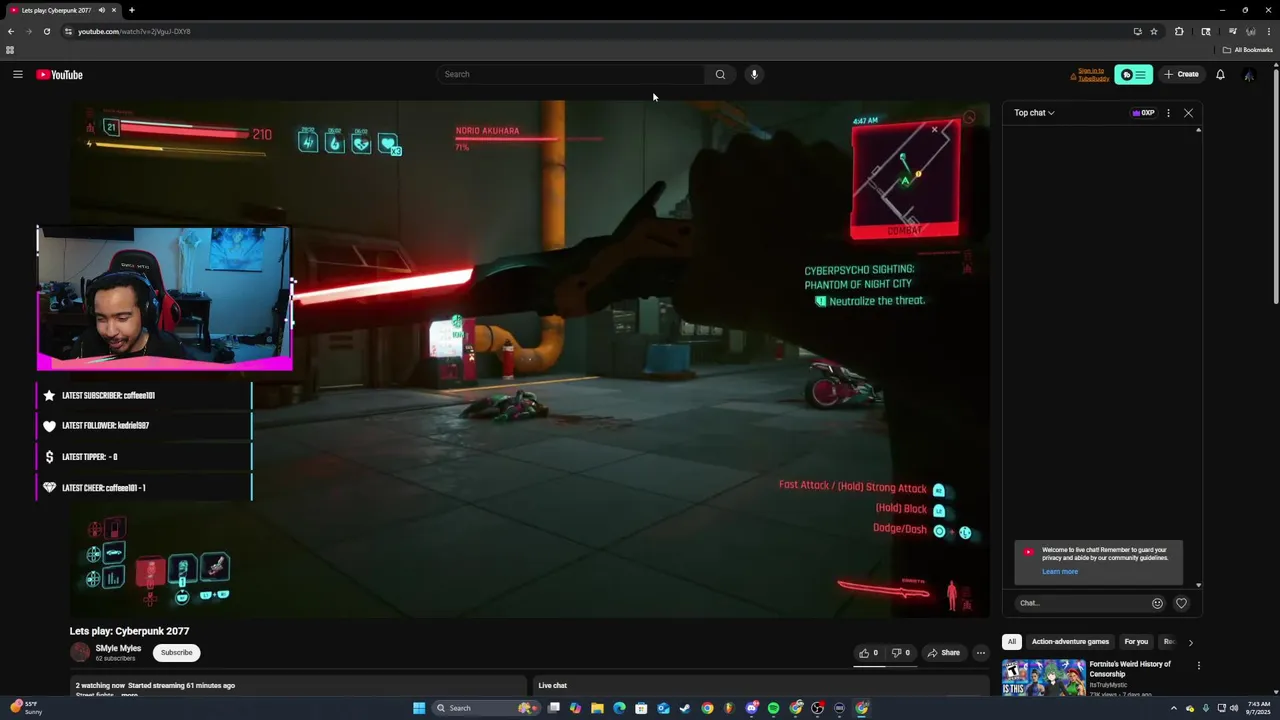Click the 0XP crown badge in chat
This screenshot has height=720, width=1280.
tap(1143, 113)
